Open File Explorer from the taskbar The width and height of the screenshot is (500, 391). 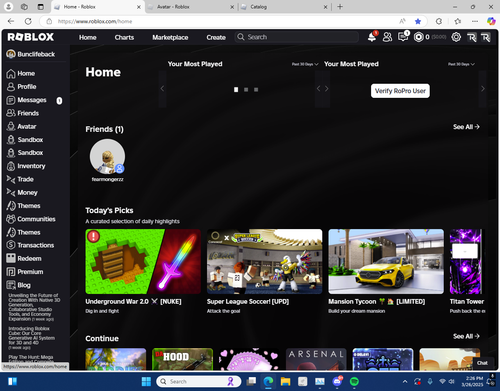285,381
